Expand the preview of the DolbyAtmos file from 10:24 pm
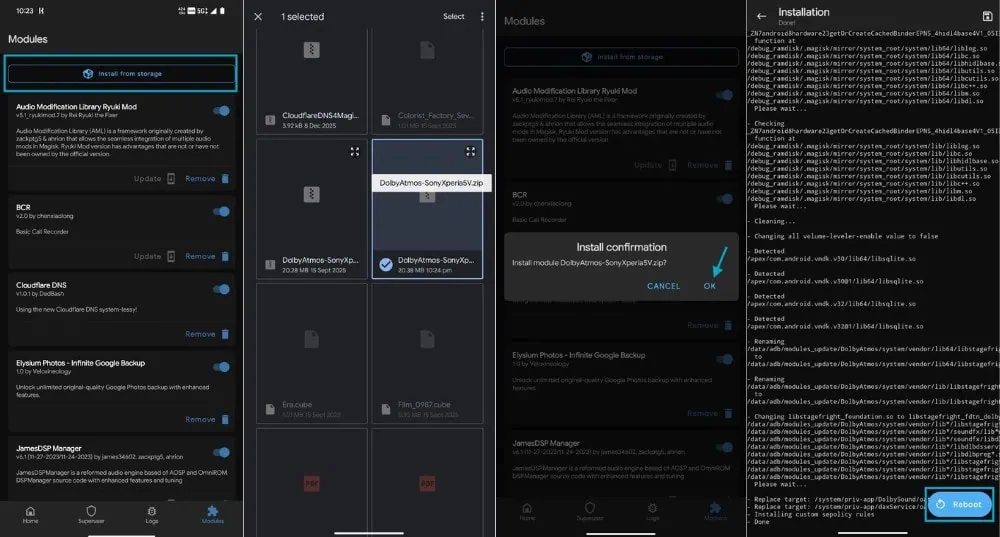1000x537 pixels. pyautogui.click(x=470, y=152)
